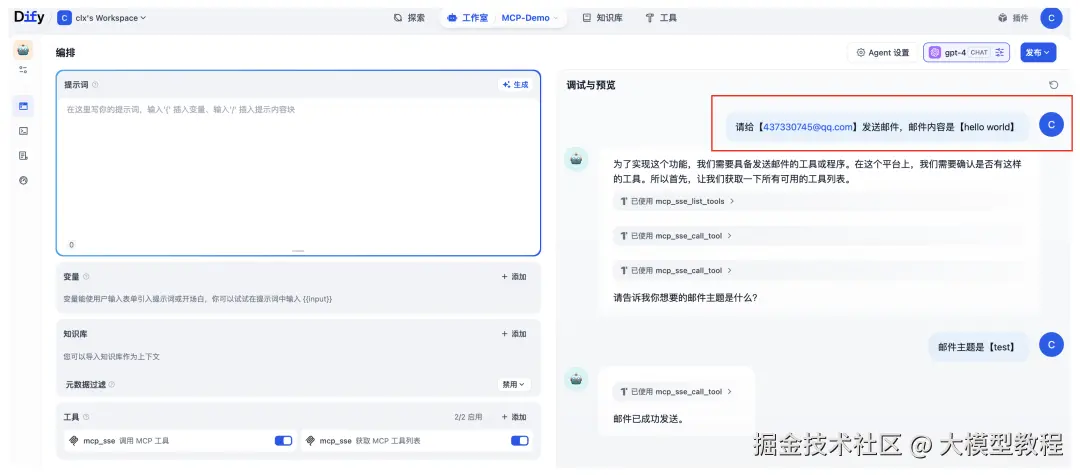Click the 调试与预览 heading
Image resolution: width=1080 pixels, height=475 pixels.
pyautogui.click(x=591, y=85)
